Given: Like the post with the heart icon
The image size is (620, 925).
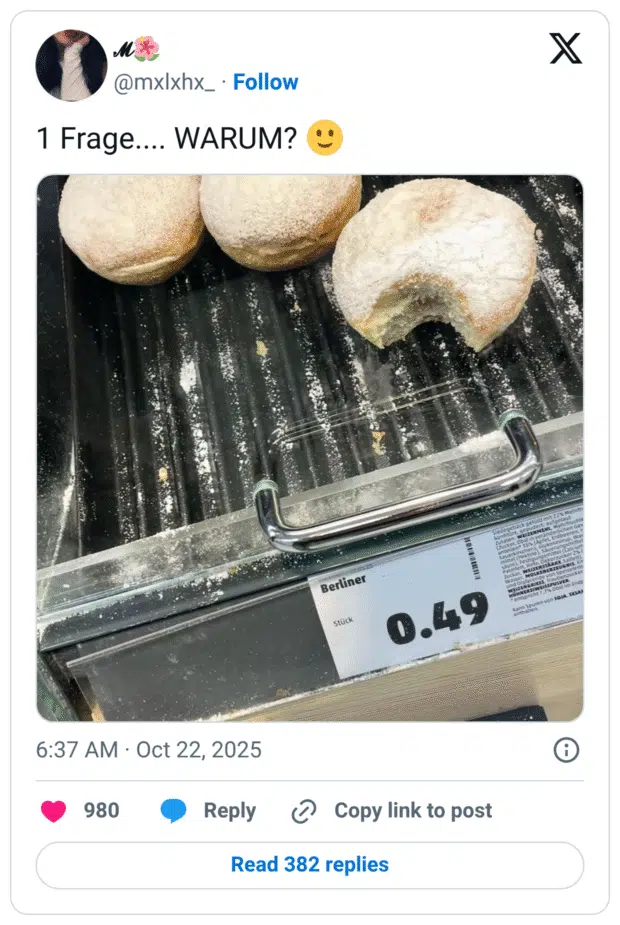Looking at the screenshot, I should 53,811.
